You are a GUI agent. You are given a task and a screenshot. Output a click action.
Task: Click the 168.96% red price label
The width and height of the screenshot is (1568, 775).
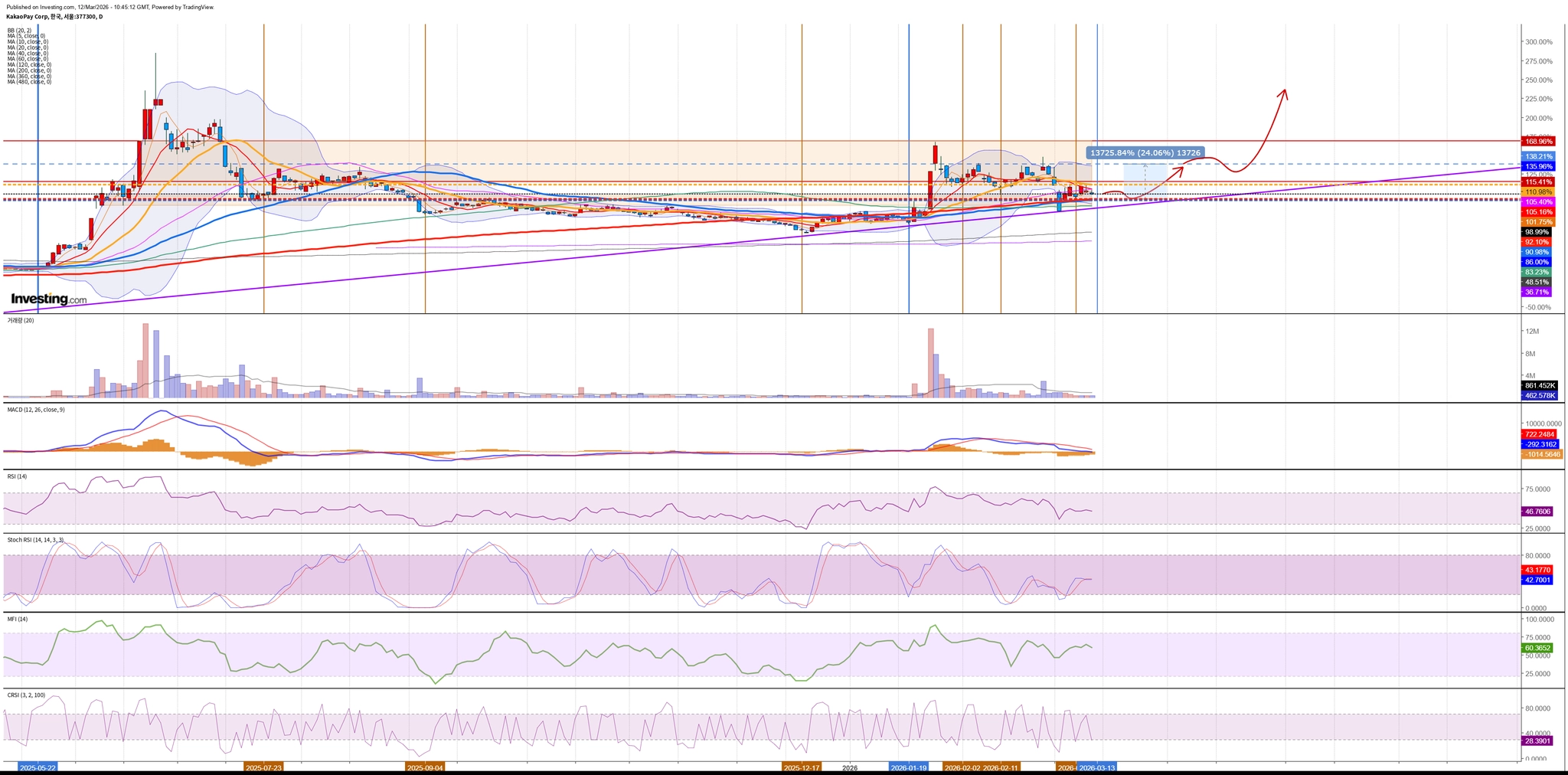(x=1538, y=142)
